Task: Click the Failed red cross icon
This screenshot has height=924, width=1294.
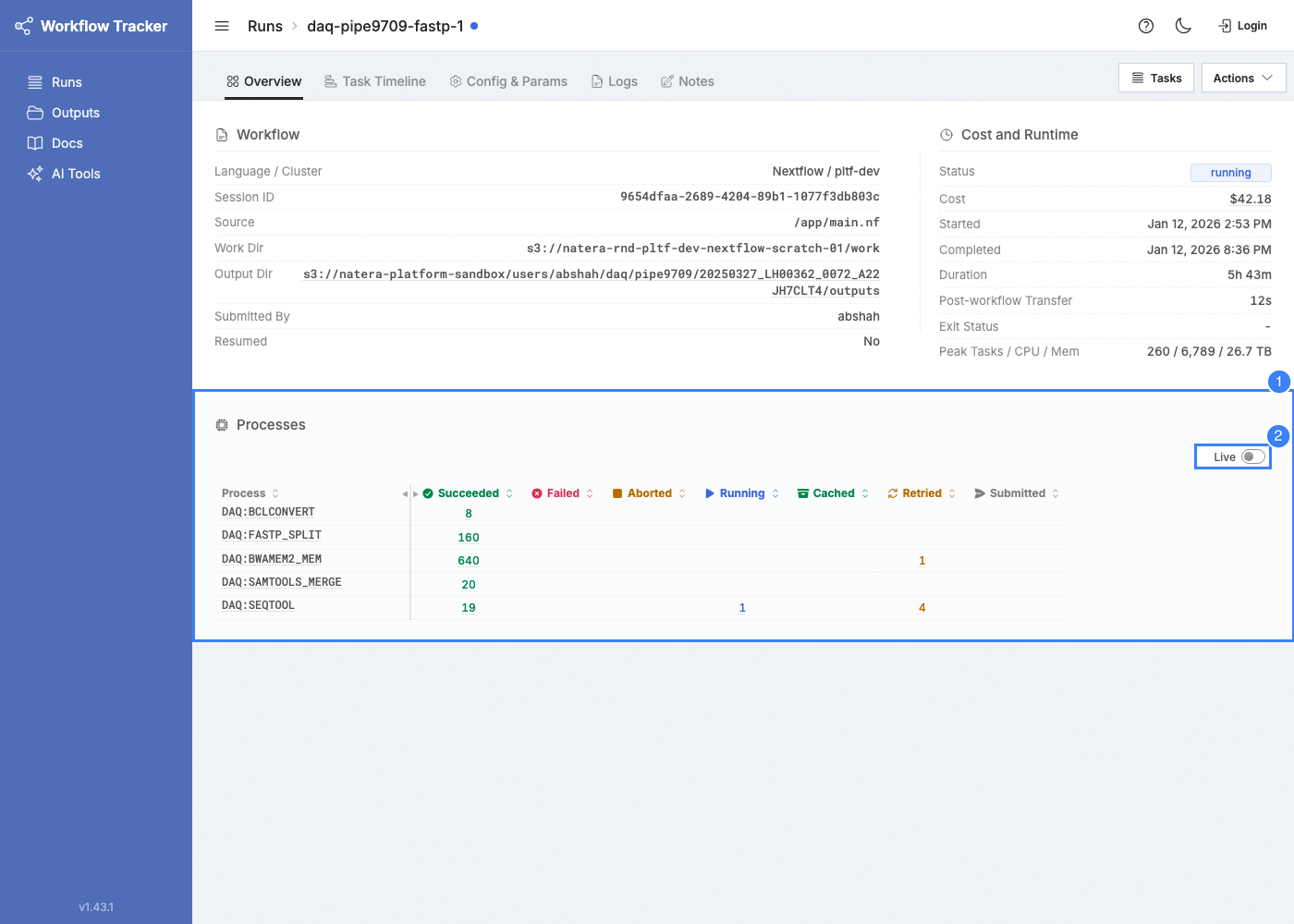Action: 537,493
